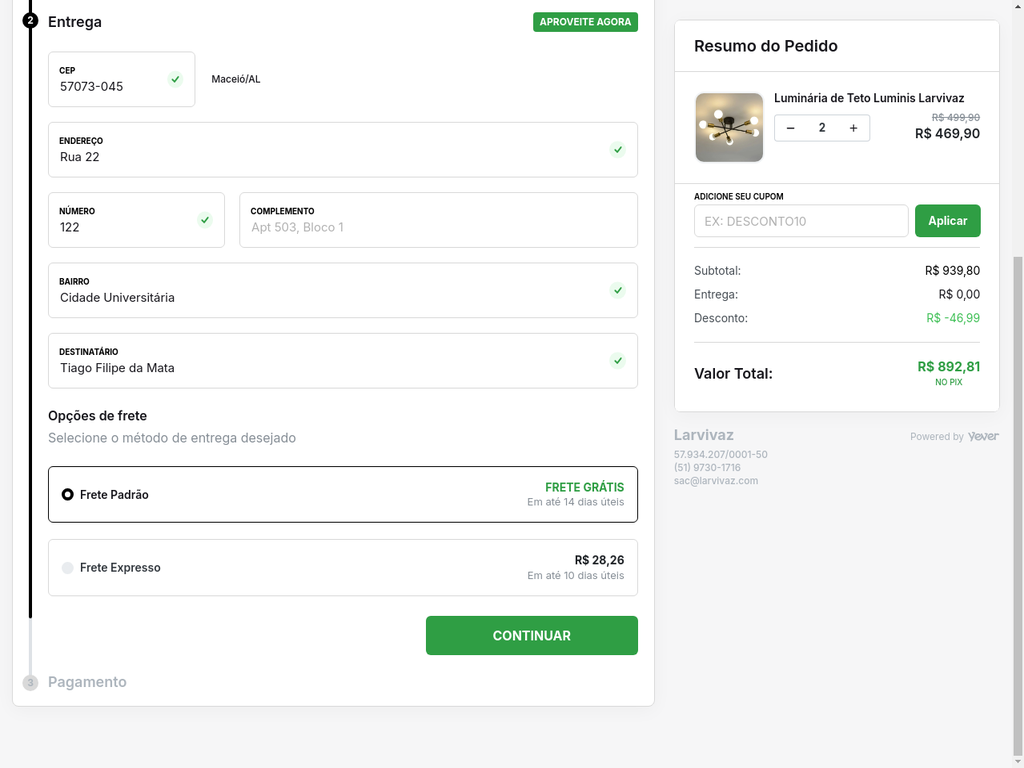Click the (51) 9730-1716 phone link
The height and width of the screenshot is (768, 1024).
coord(707,467)
